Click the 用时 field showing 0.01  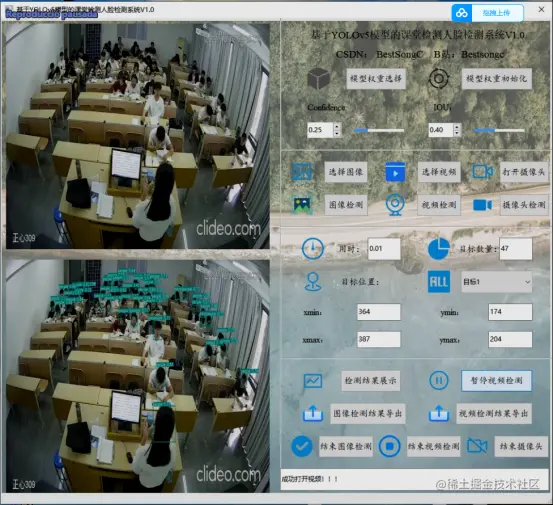(384, 249)
